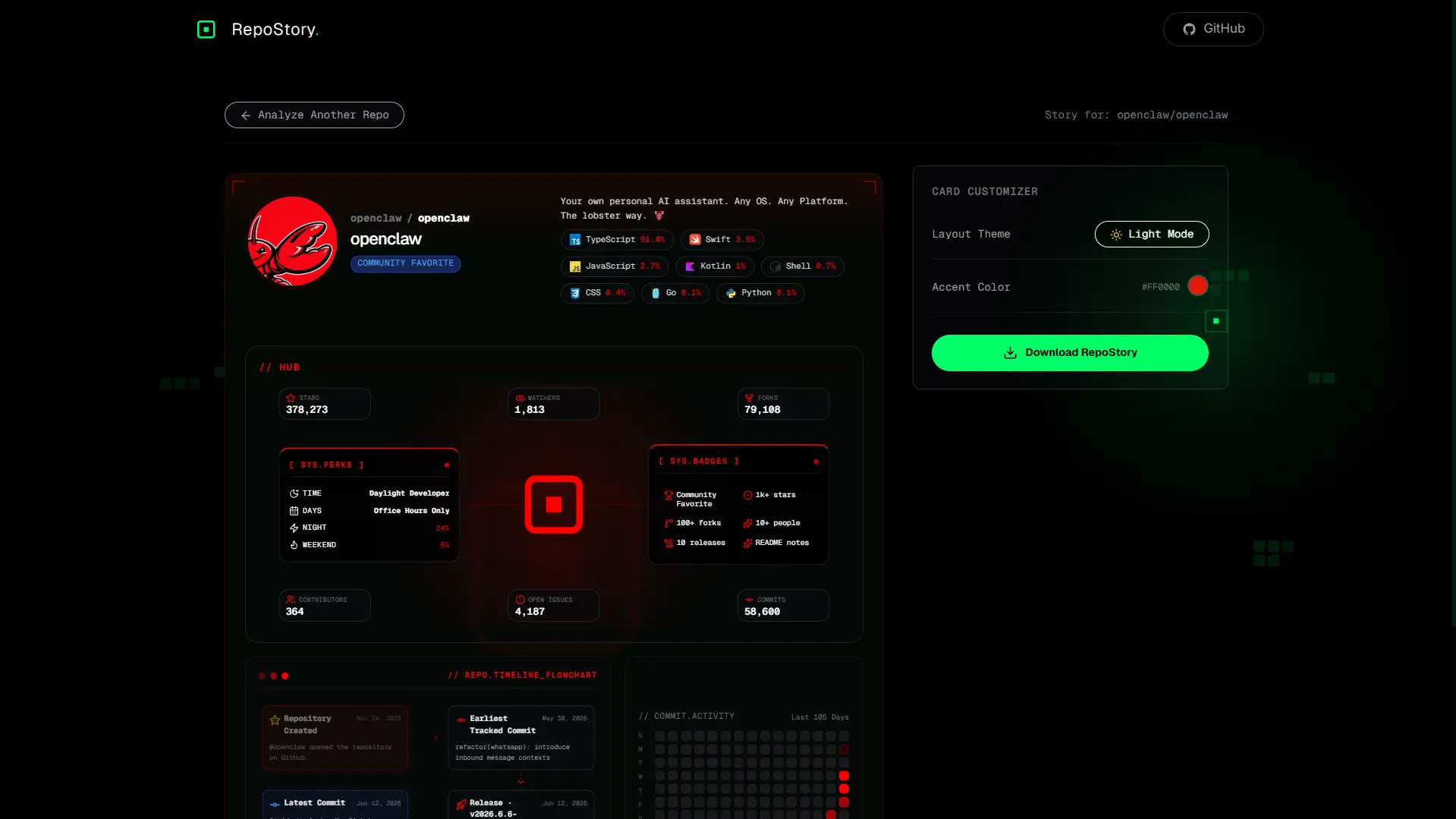Image resolution: width=1456 pixels, height=819 pixels.
Task: Click the stars count 378,273
Action: point(307,410)
